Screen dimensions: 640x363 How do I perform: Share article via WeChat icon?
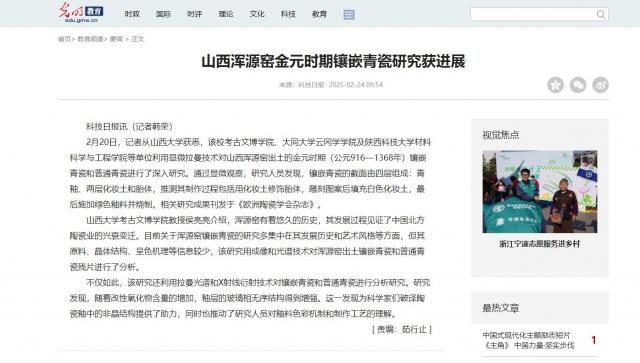pos(578,85)
